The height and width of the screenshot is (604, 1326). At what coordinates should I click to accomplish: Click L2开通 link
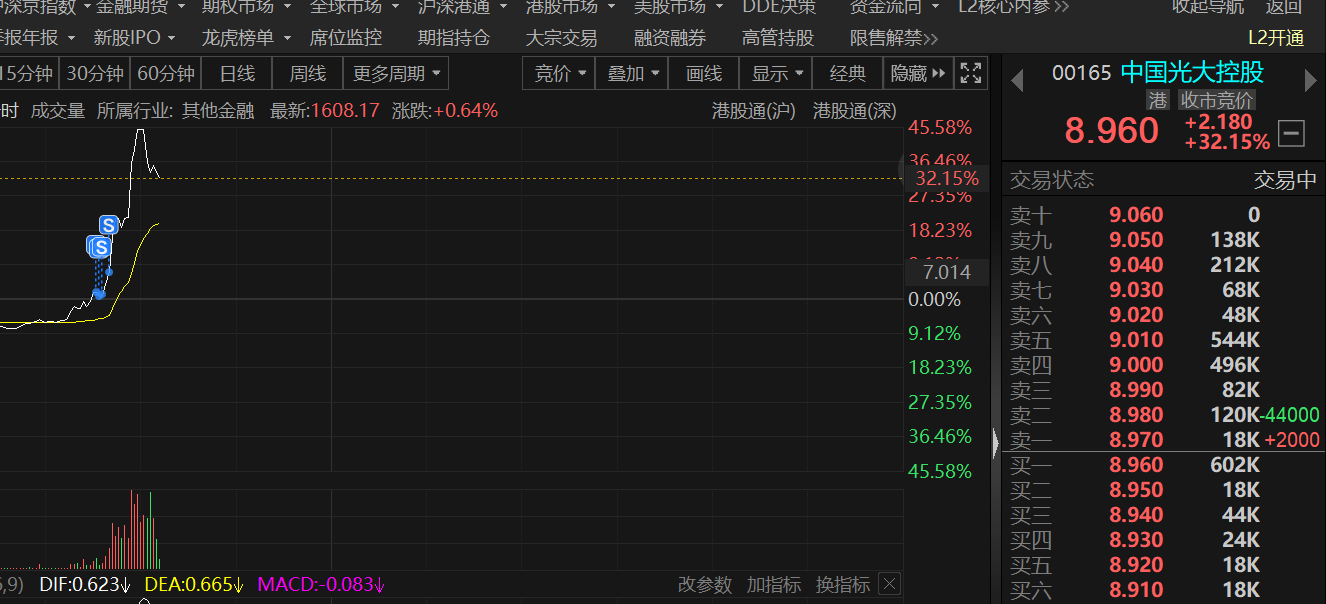1276,39
